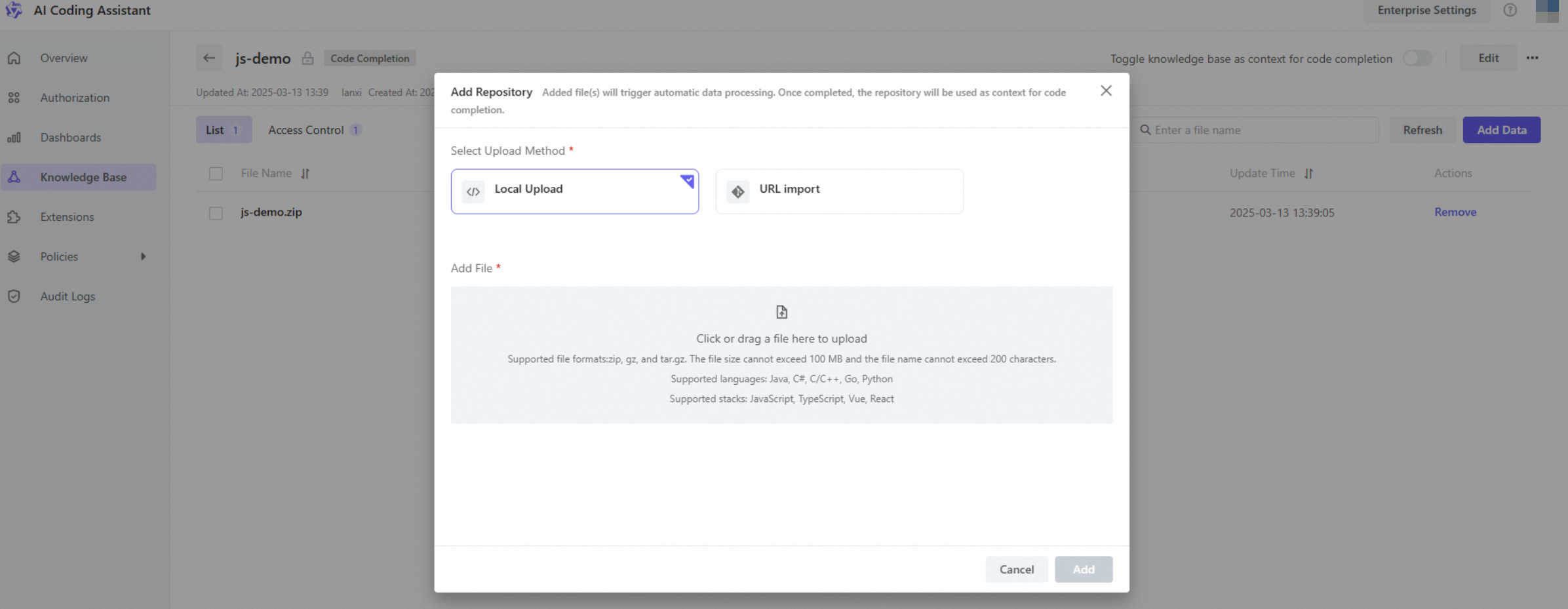
Task: Click the Audit Logs shield icon
Action: click(x=14, y=296)
